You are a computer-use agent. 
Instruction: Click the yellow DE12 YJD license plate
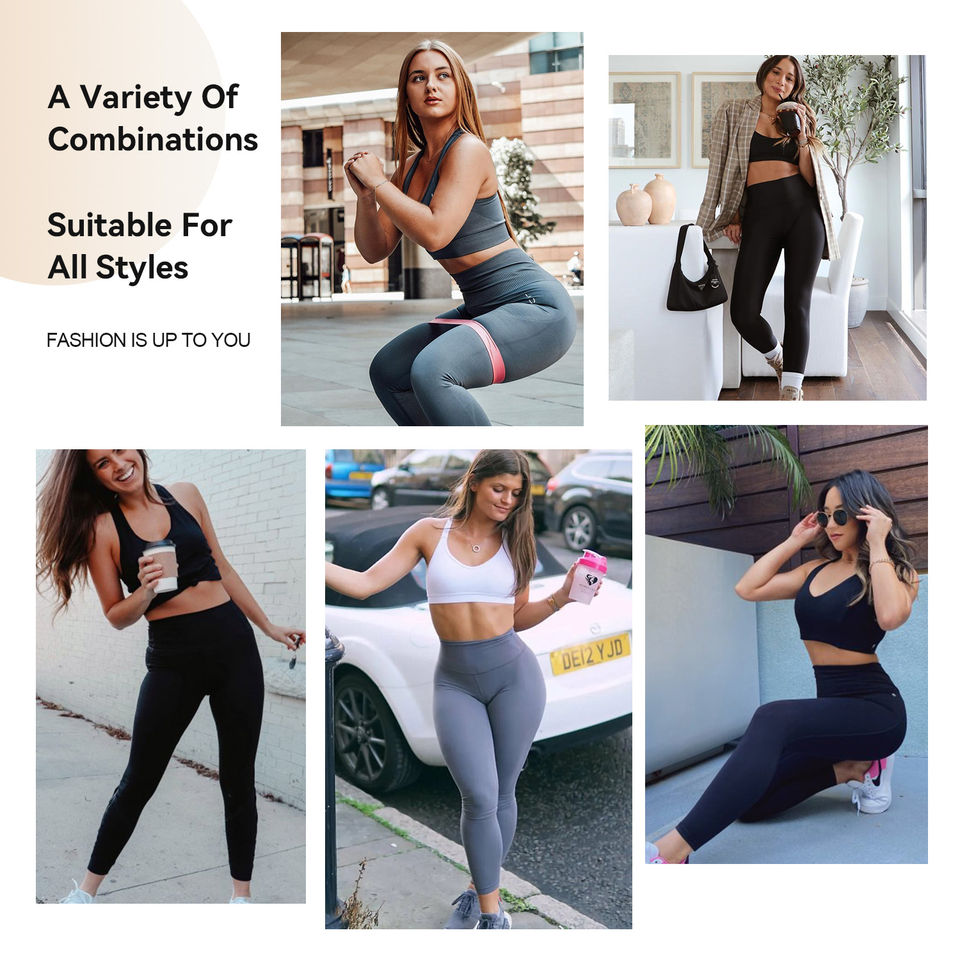pyautogui.click(x=590, y=654)
